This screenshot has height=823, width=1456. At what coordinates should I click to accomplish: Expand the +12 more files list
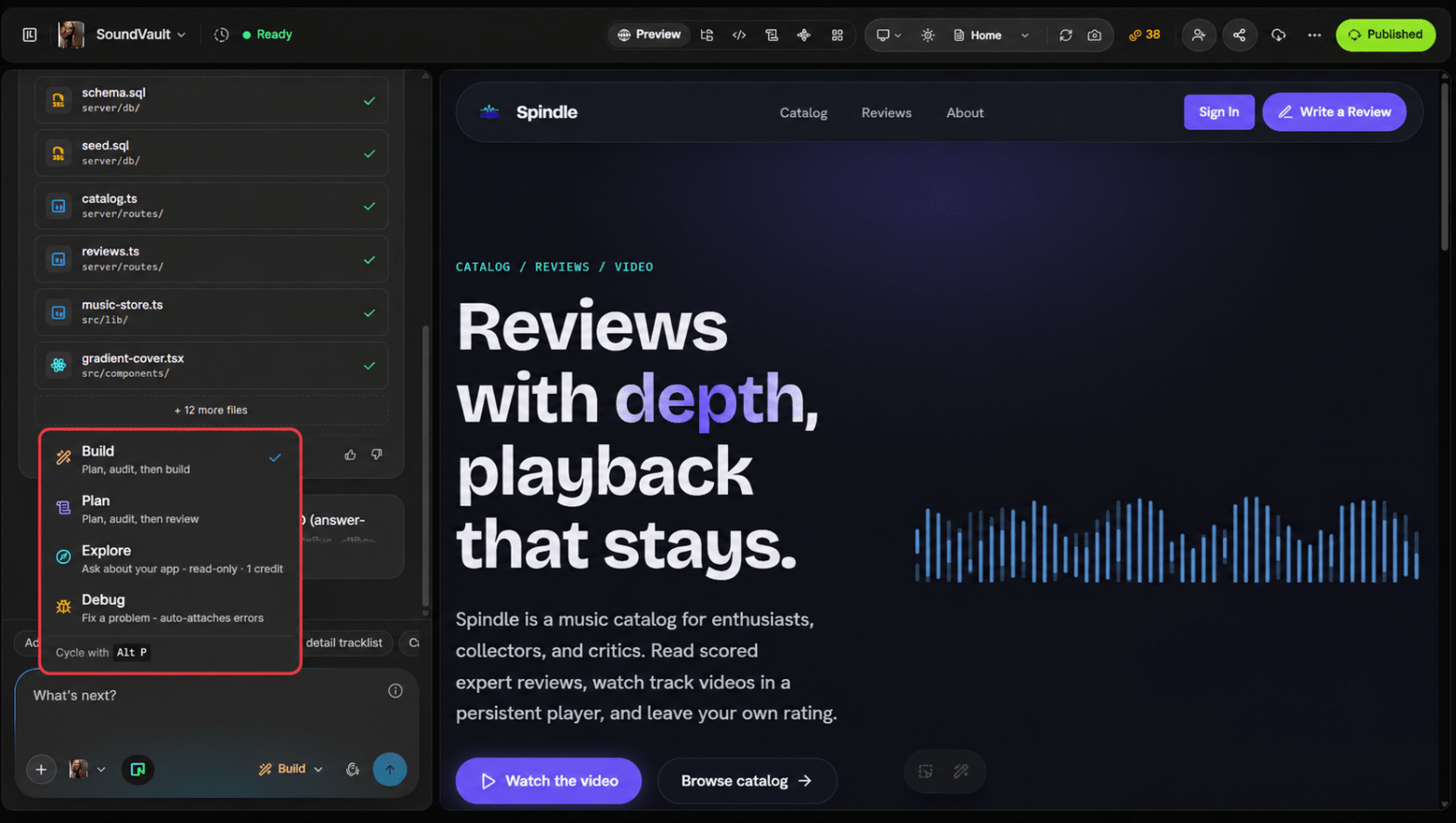coord(211,410)
